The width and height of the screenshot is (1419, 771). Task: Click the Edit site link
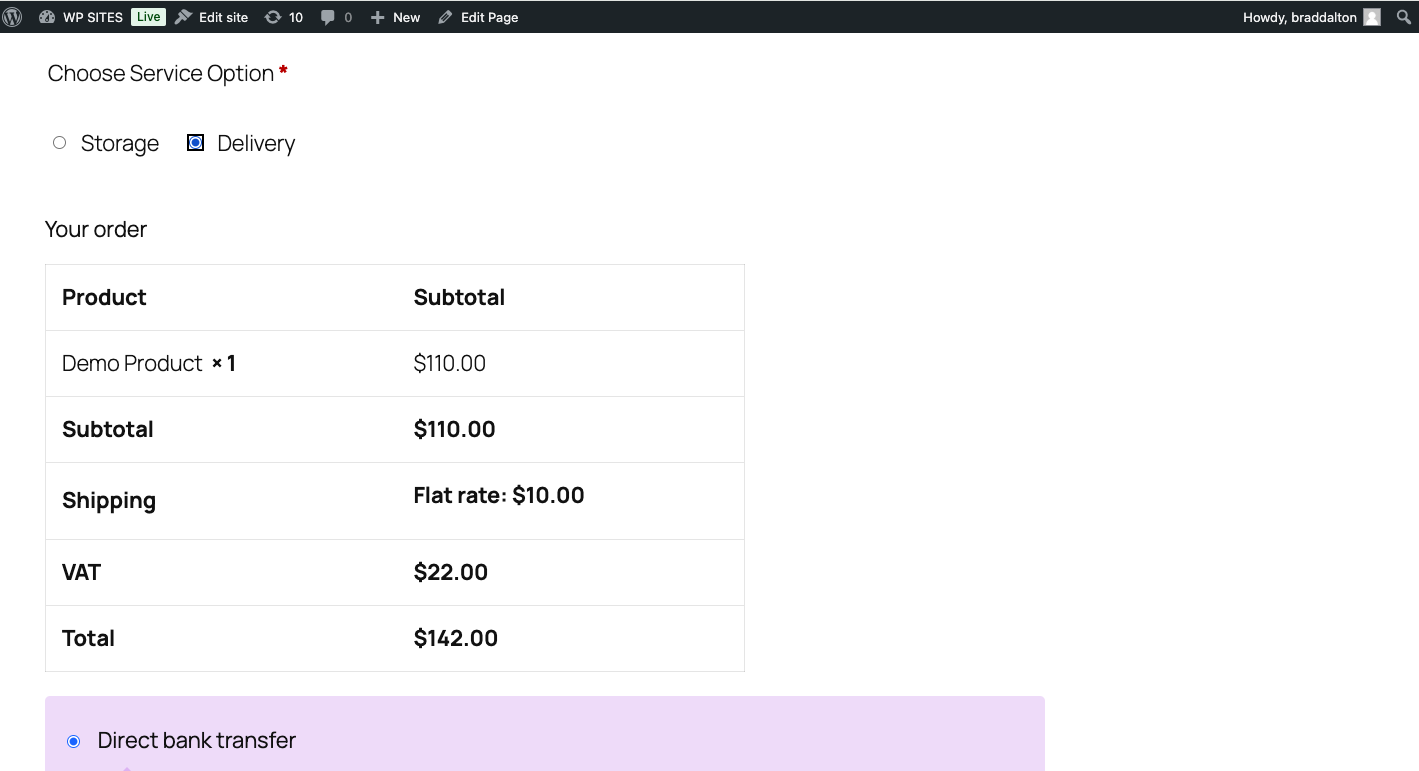[223, 17]
